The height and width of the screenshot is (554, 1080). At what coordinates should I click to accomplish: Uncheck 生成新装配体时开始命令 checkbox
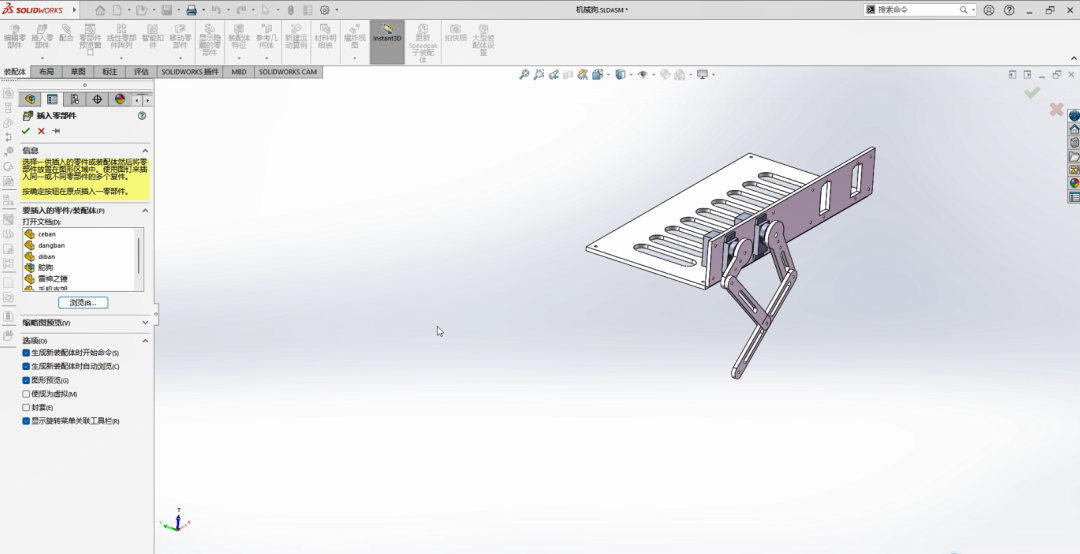[x=26, y=353]
